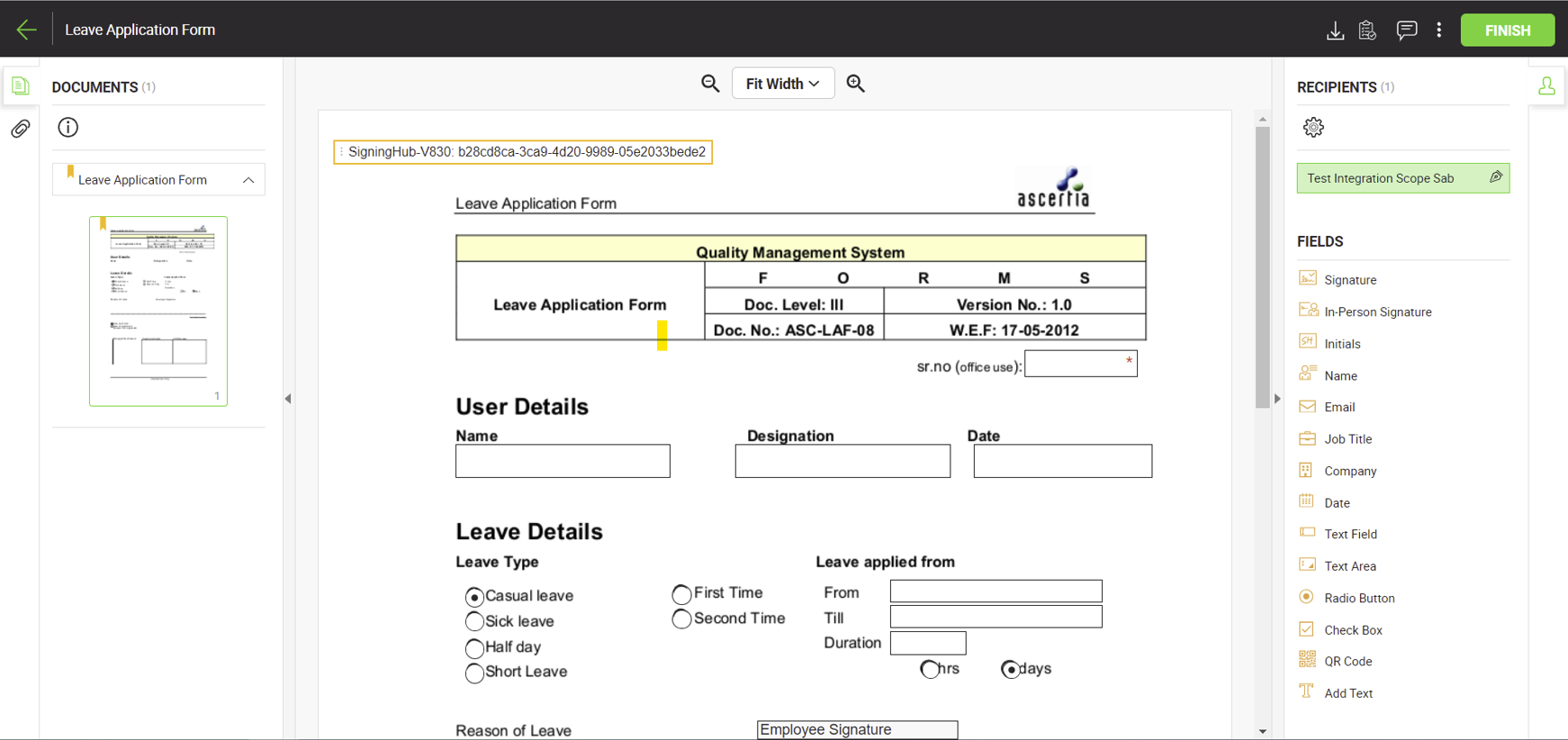Open the three-dot more options menu

pos(1439,31)
